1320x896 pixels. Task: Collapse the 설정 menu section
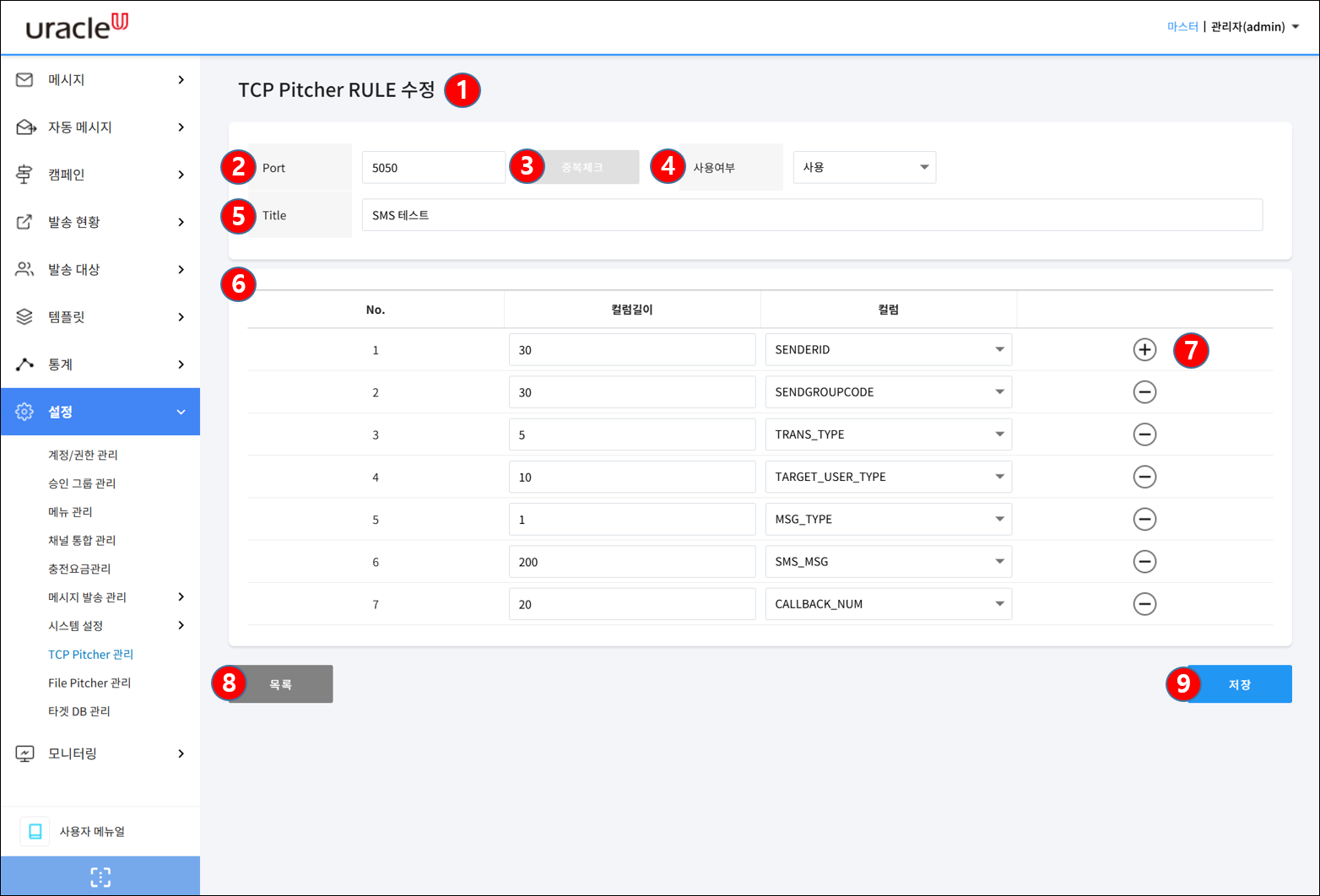pos(181,412)
